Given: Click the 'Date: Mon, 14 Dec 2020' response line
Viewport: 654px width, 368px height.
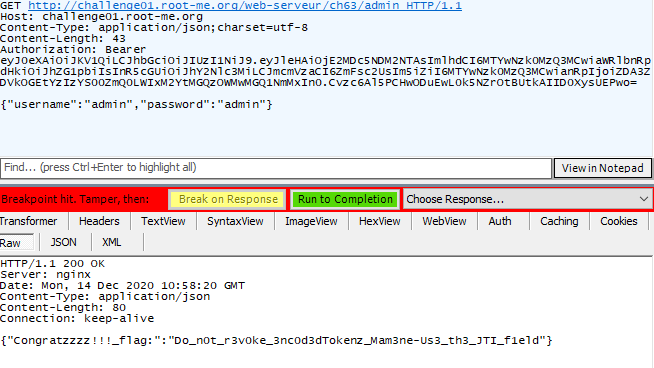Looking at the screenshot, I should tap(122, 286).
